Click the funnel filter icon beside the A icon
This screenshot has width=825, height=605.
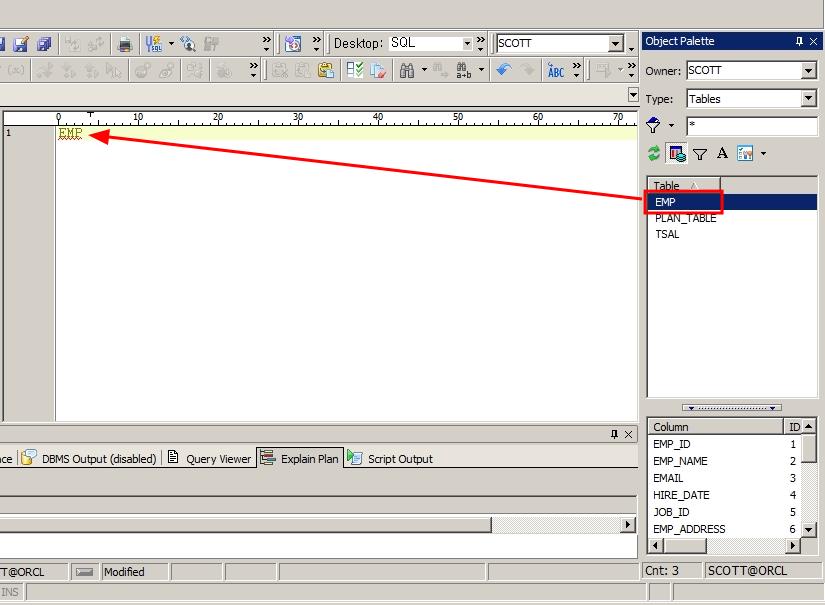pos(700,154)
